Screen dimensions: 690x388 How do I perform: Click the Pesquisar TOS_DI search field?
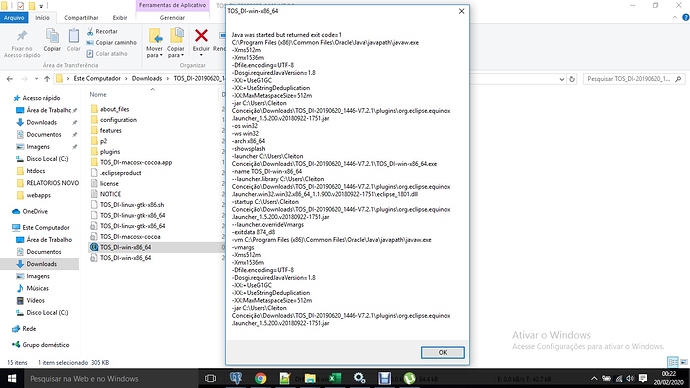click(x=629, y=79)
